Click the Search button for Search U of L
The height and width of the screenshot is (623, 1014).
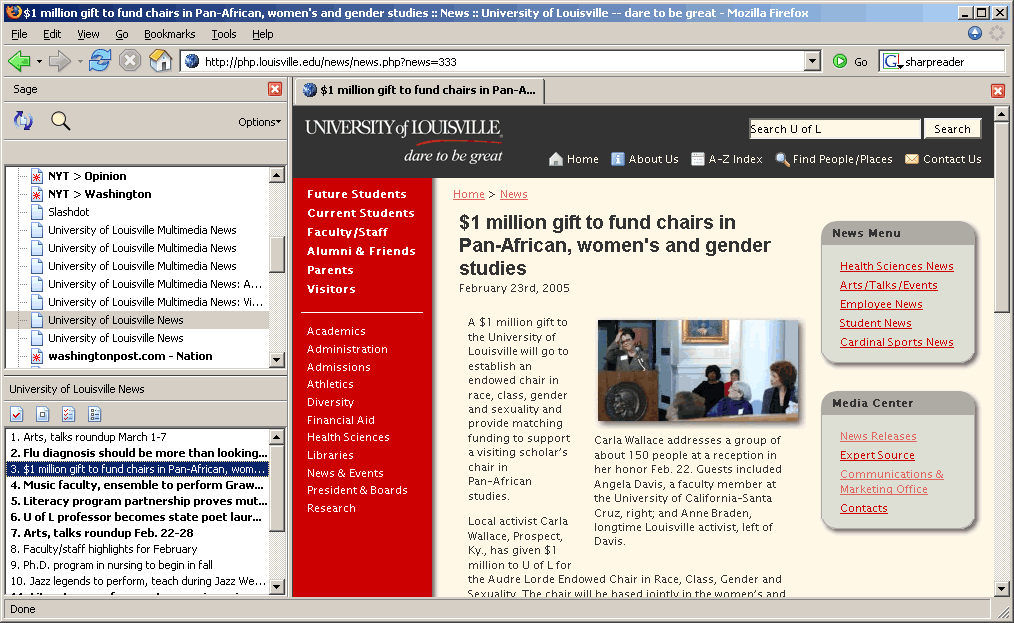point(951,128)
